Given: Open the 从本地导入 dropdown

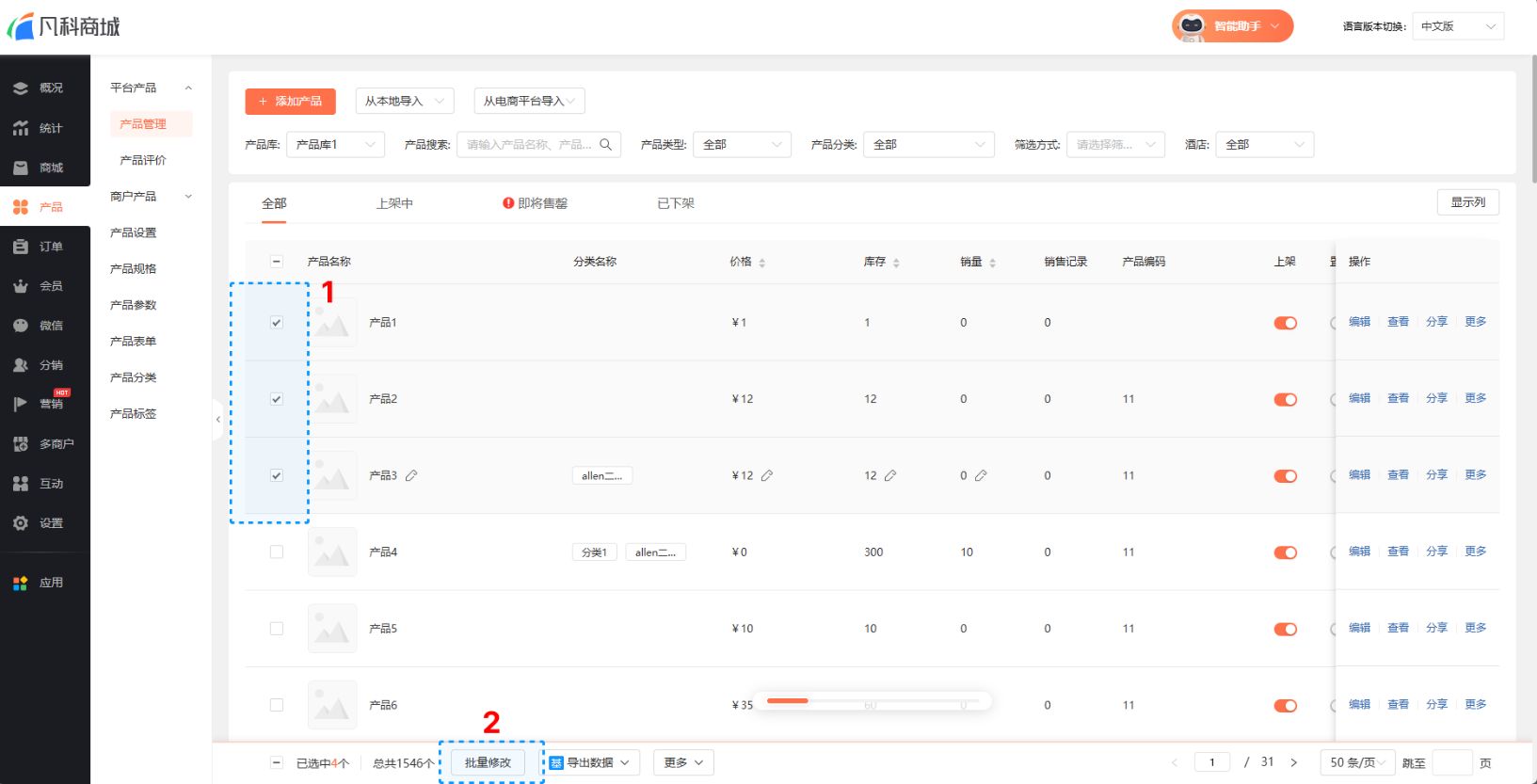Looking at the screenshot, I should tap(405, 101).
